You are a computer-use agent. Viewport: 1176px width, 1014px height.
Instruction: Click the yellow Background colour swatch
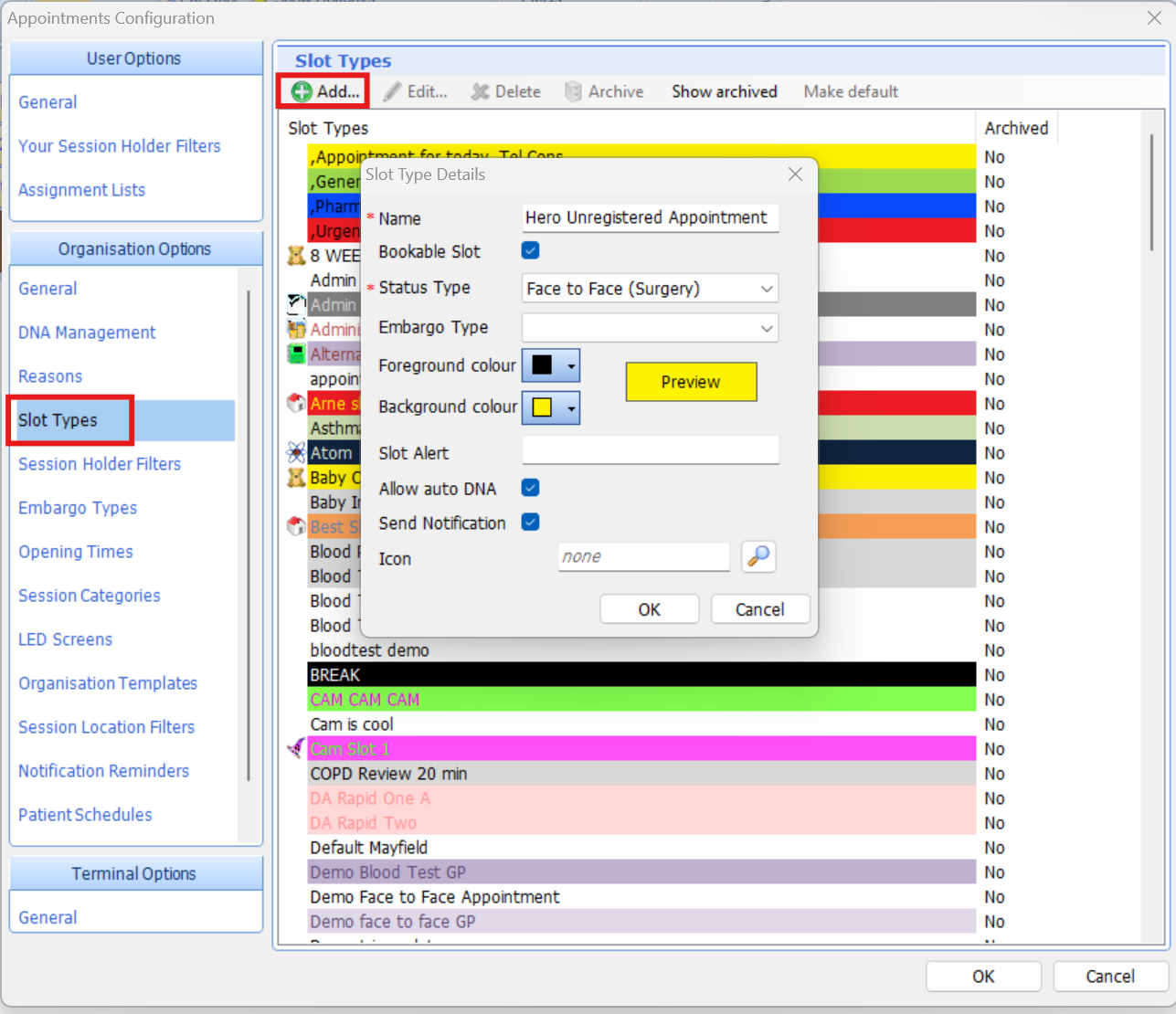click(542, 407)
